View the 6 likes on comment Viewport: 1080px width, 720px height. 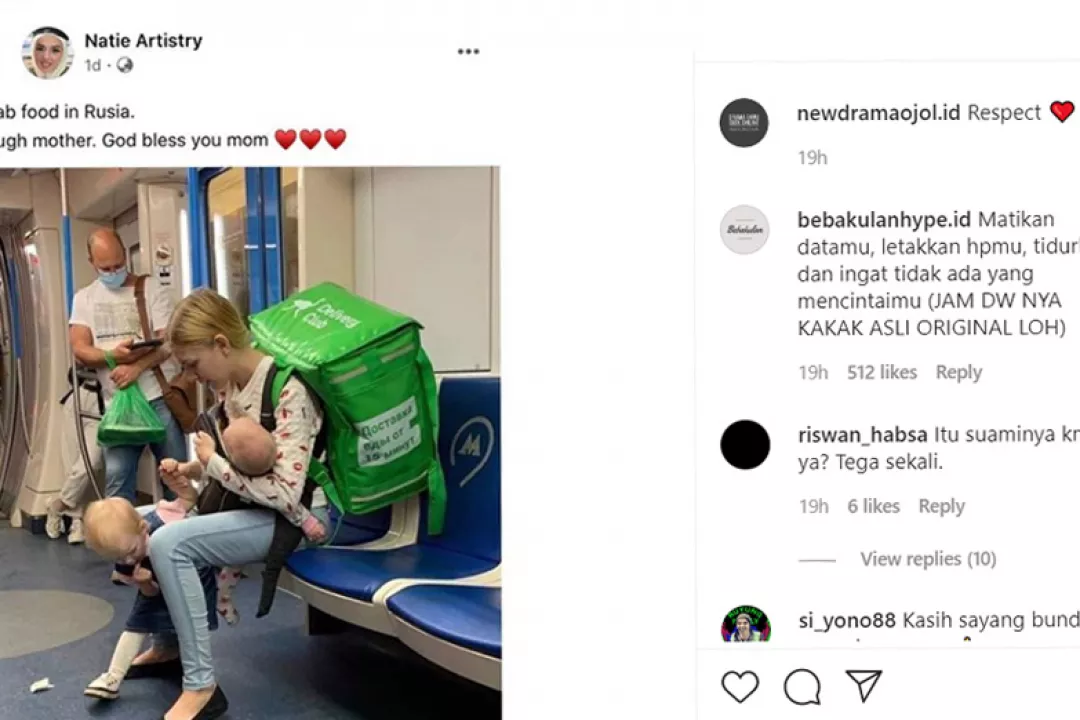pyautogui.click(x=873, y=506)
